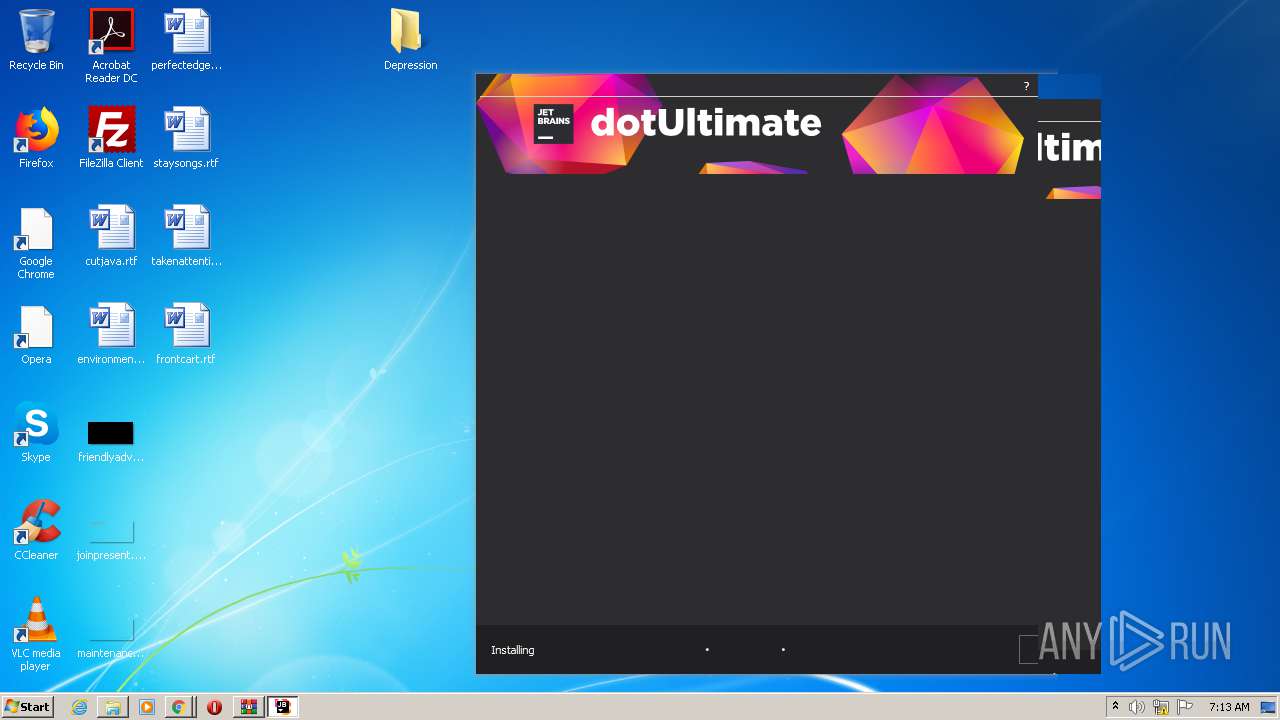Select the takenattenti document icon
Screen dimensions: 1280x720
coord(187,237)
